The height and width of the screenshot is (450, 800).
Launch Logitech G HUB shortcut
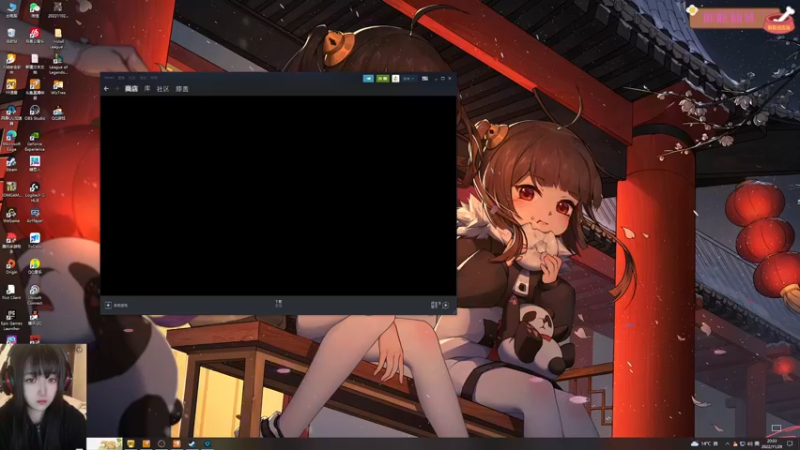(x=35, y=192)
